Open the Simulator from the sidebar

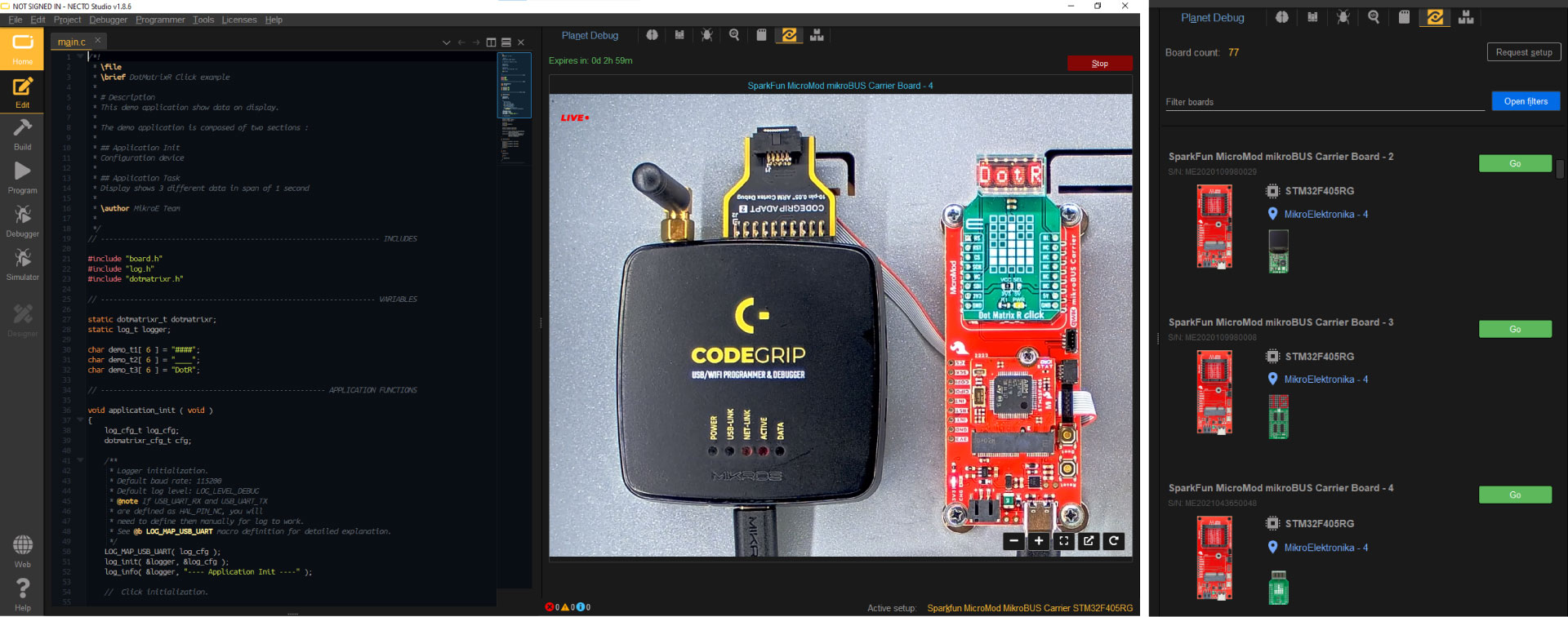coord(22,264)
